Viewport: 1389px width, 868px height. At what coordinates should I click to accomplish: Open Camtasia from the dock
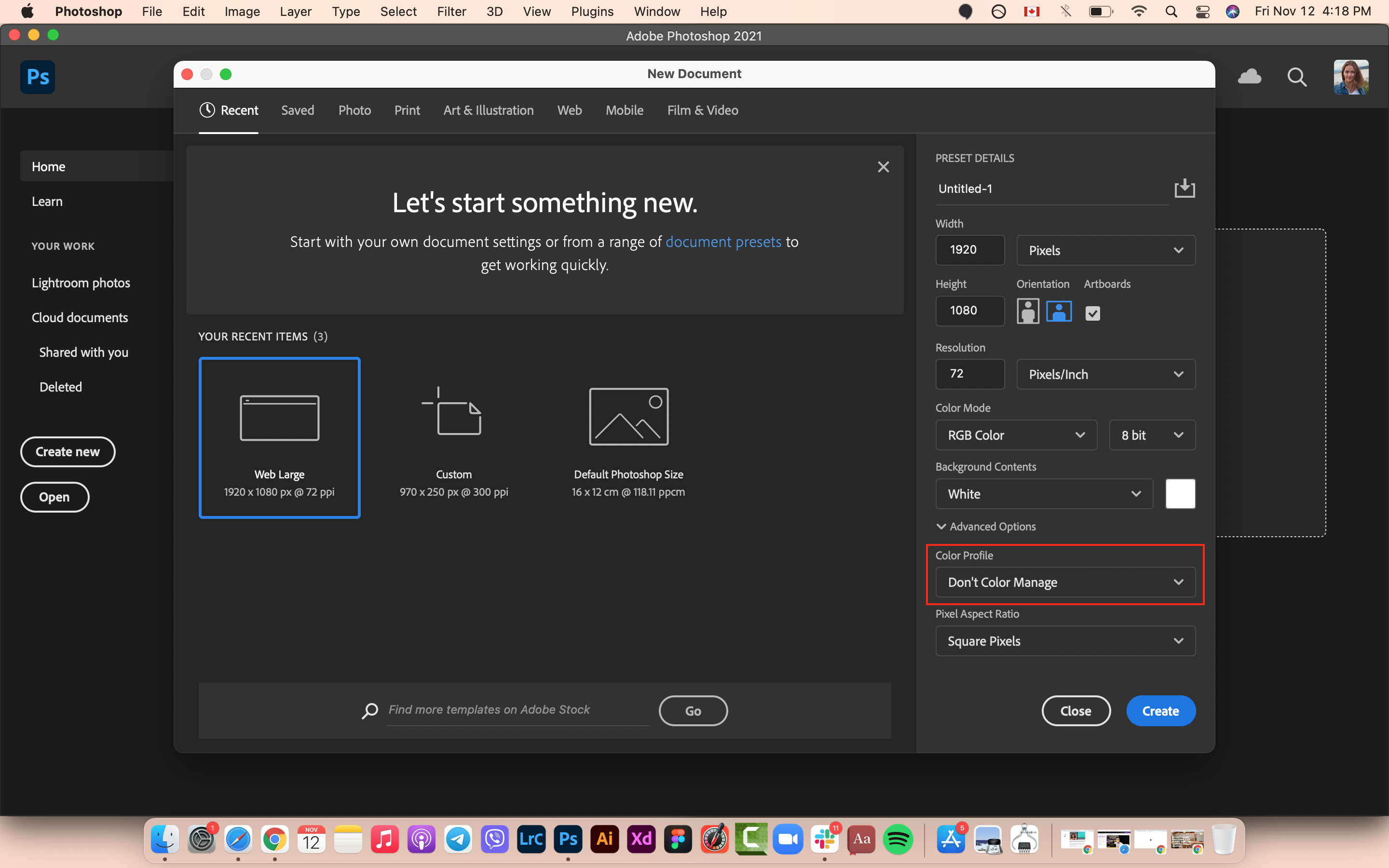[751, 839]
